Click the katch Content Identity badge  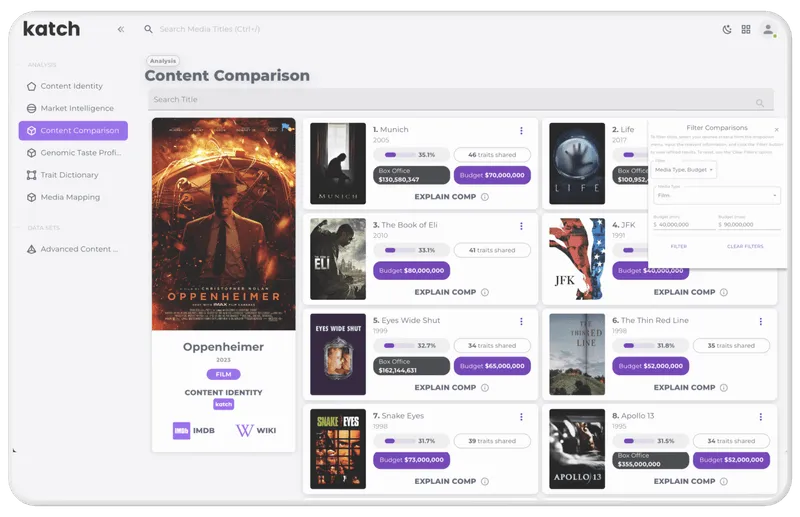coord(223,404)
